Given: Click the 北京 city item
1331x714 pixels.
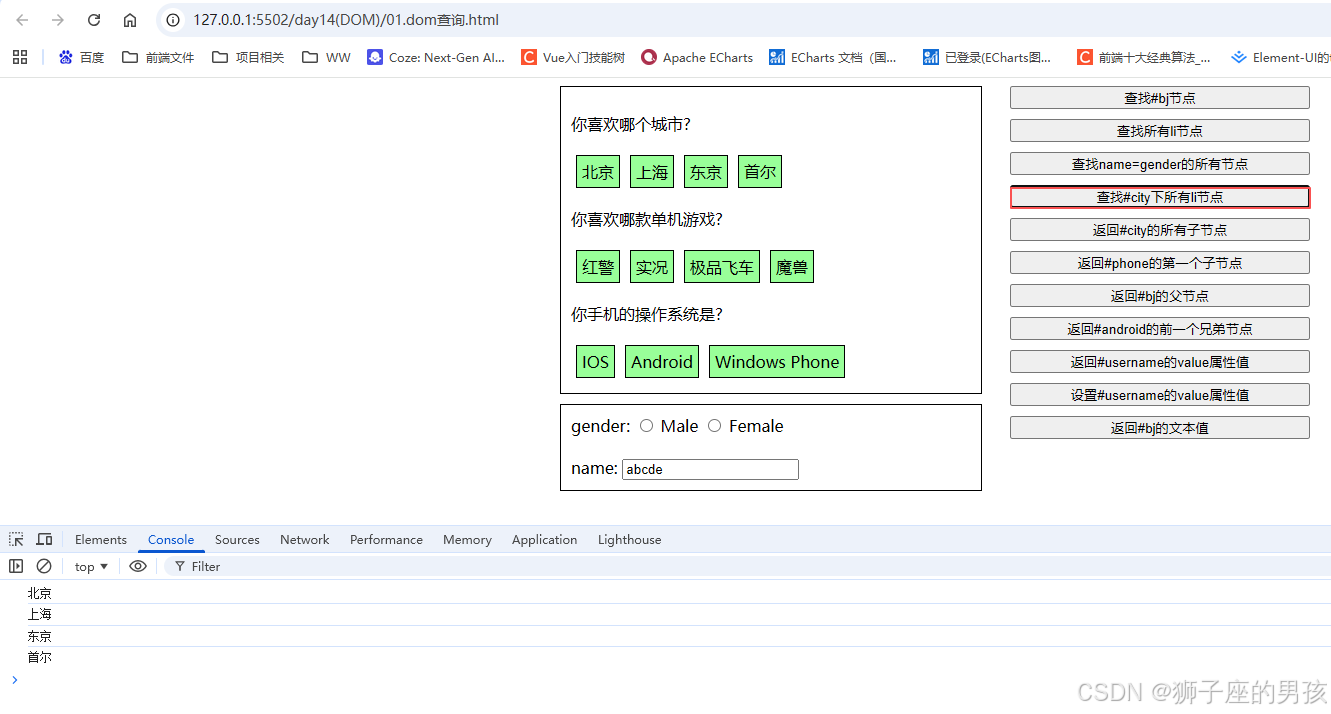Looking at the screenshot, I should pyautogui.click(x=598, y=172).
